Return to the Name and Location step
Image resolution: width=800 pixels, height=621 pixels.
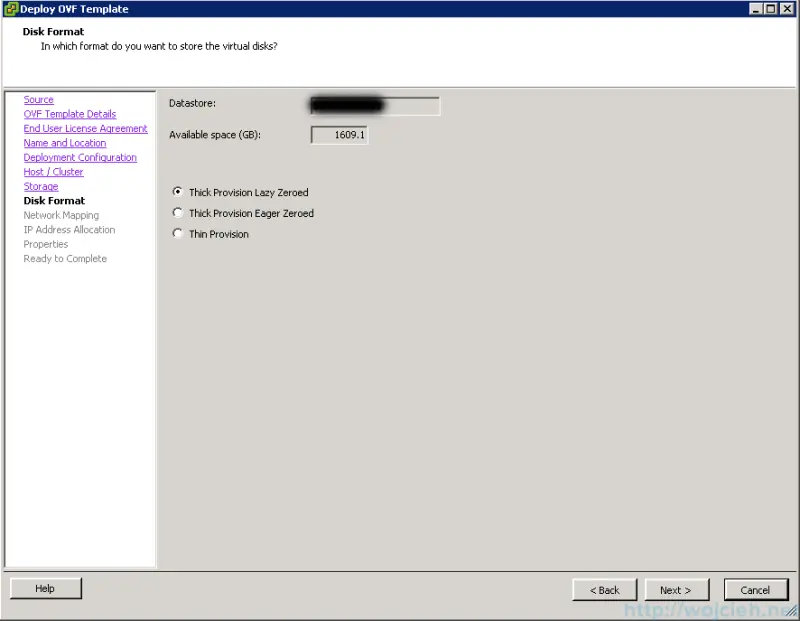64,142
